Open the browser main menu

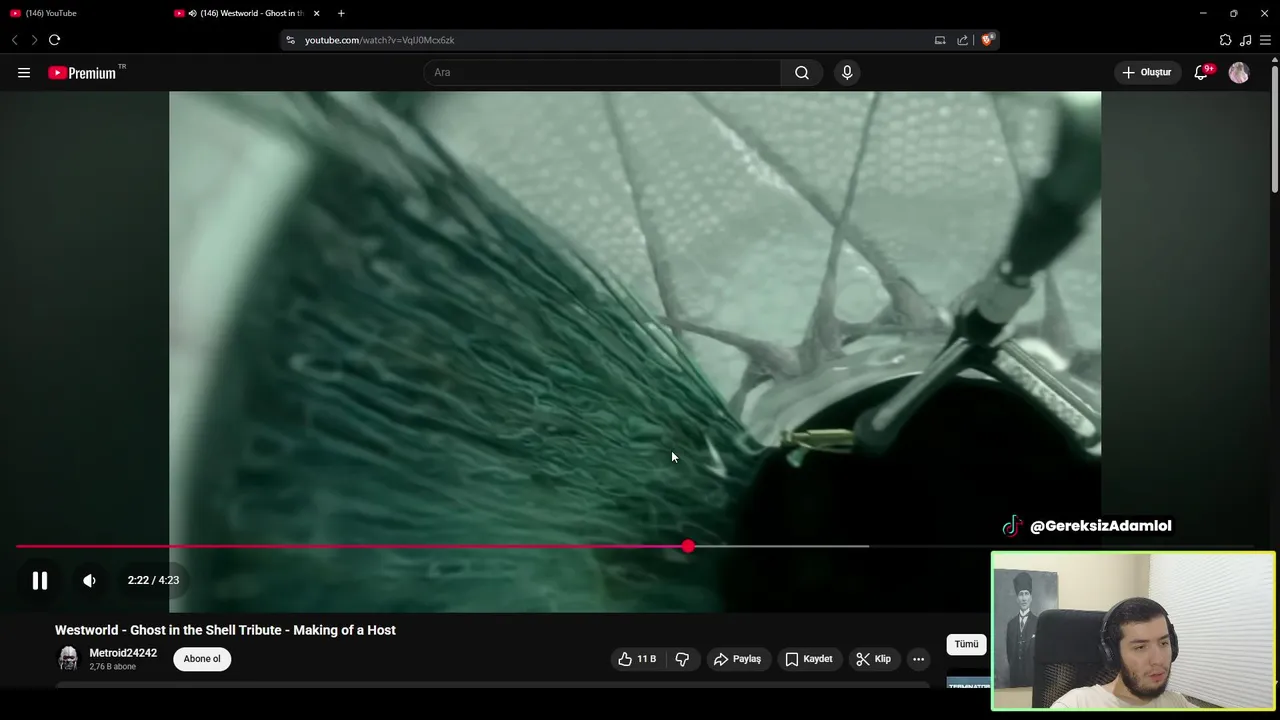click(x=1266, y=40)
